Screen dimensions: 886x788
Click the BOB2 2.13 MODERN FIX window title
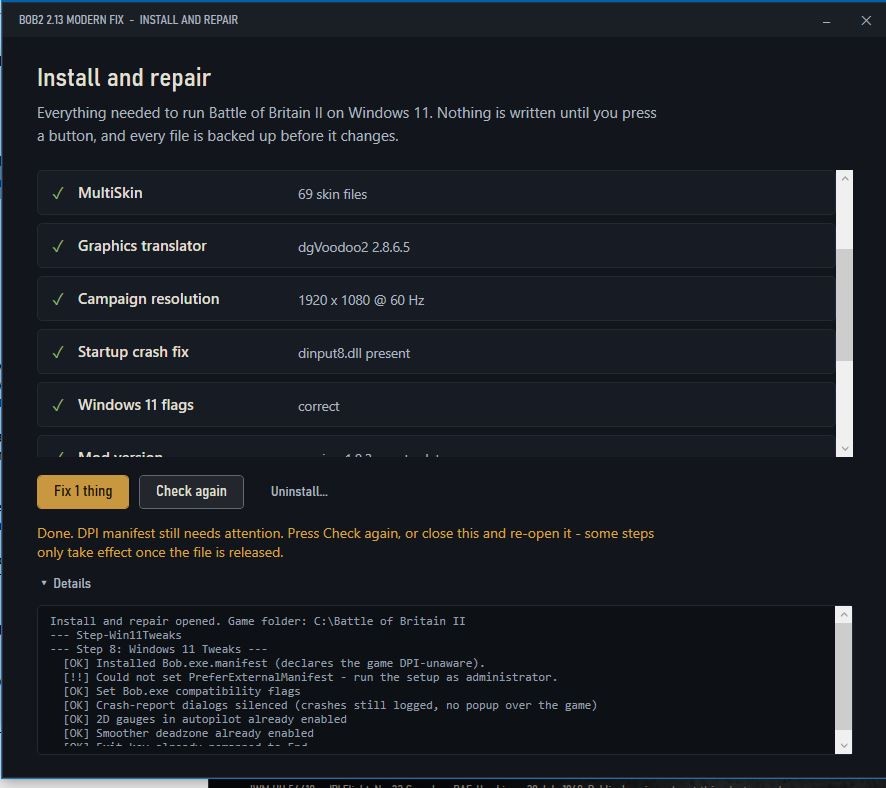[128, 20]
